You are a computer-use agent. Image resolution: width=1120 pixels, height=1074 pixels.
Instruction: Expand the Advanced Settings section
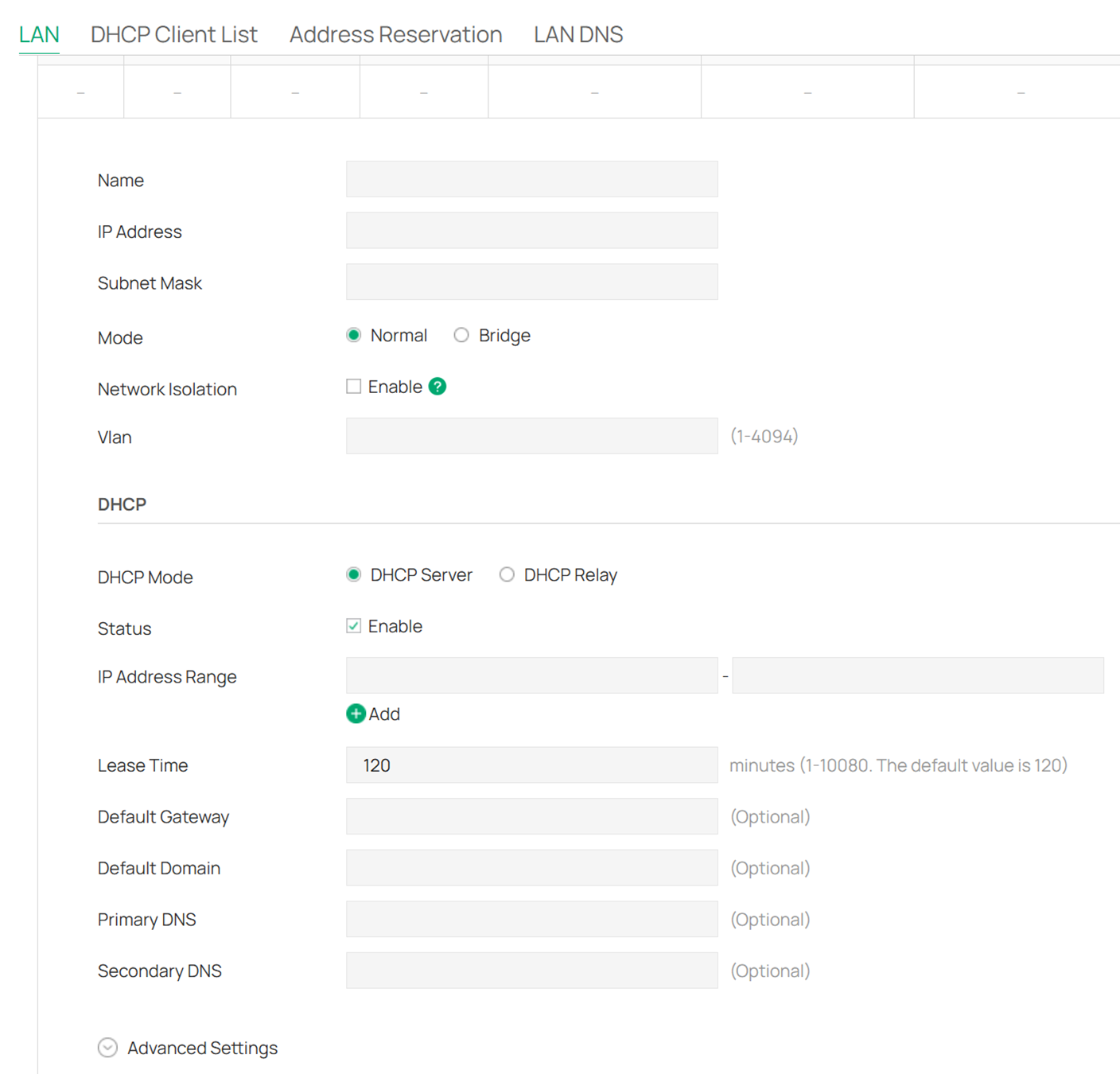107,1048
